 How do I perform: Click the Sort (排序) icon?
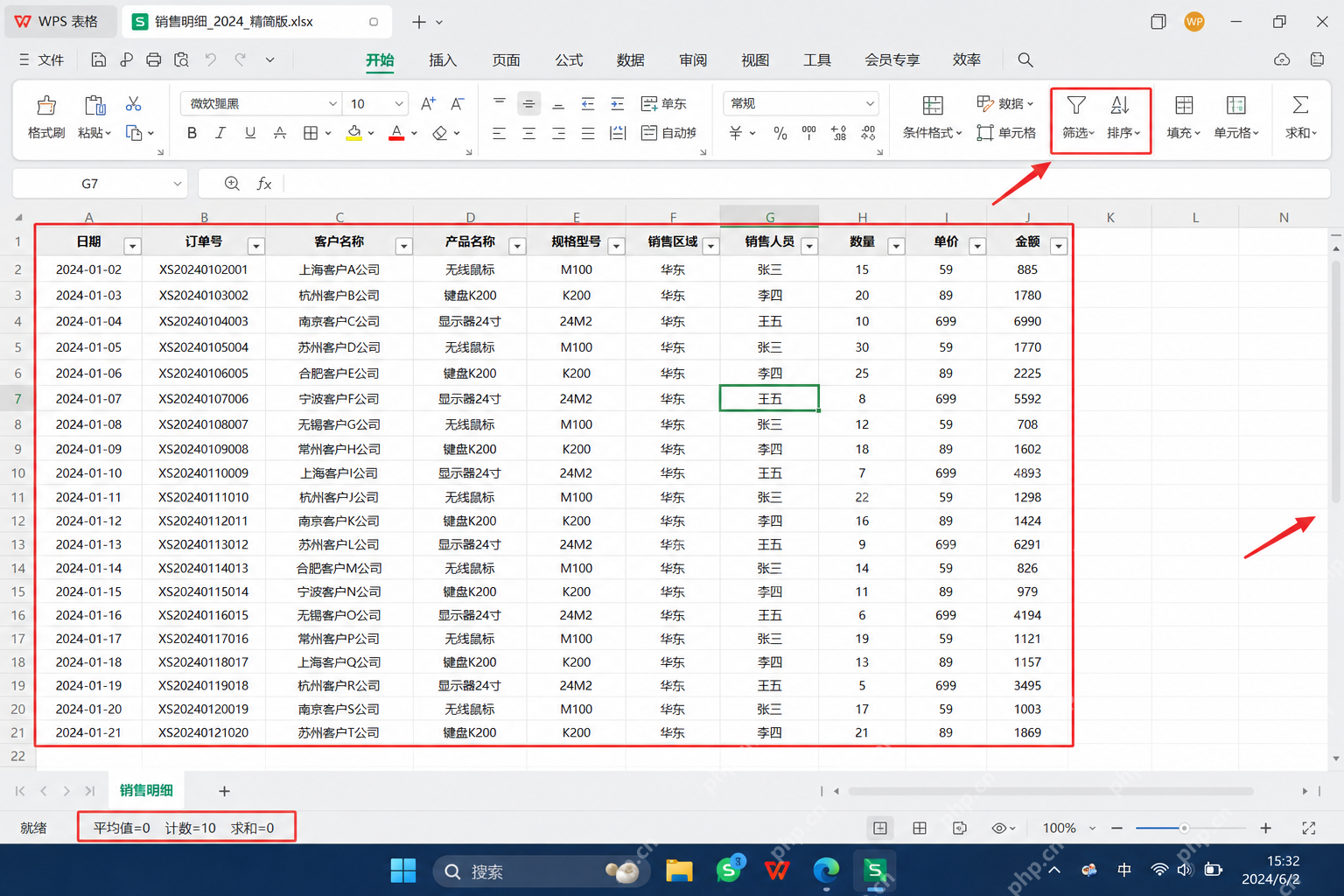(1120, 105)
